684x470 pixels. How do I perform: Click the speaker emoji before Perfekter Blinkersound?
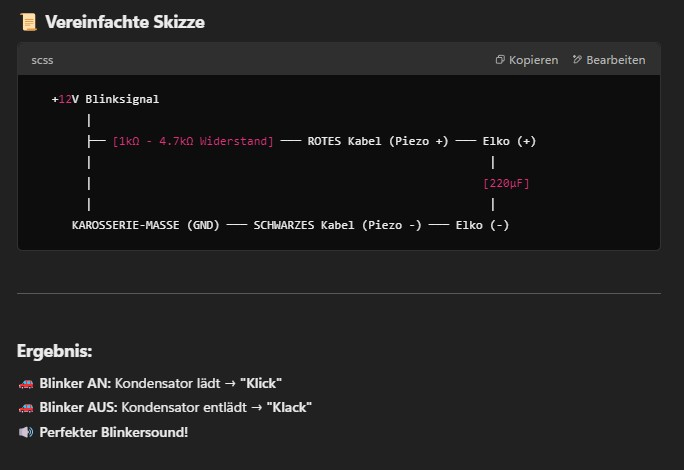[x=26, y=432]
